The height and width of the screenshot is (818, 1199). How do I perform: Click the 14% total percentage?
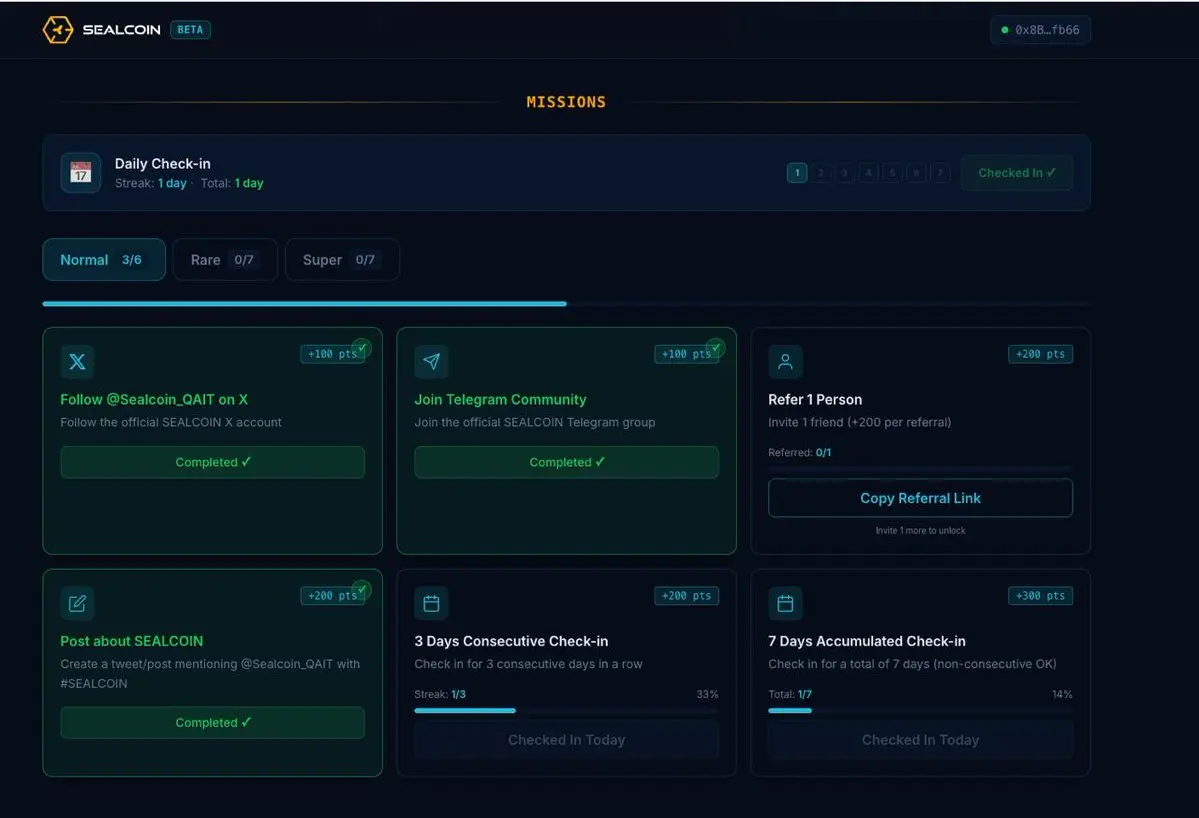coord(1062,694)
